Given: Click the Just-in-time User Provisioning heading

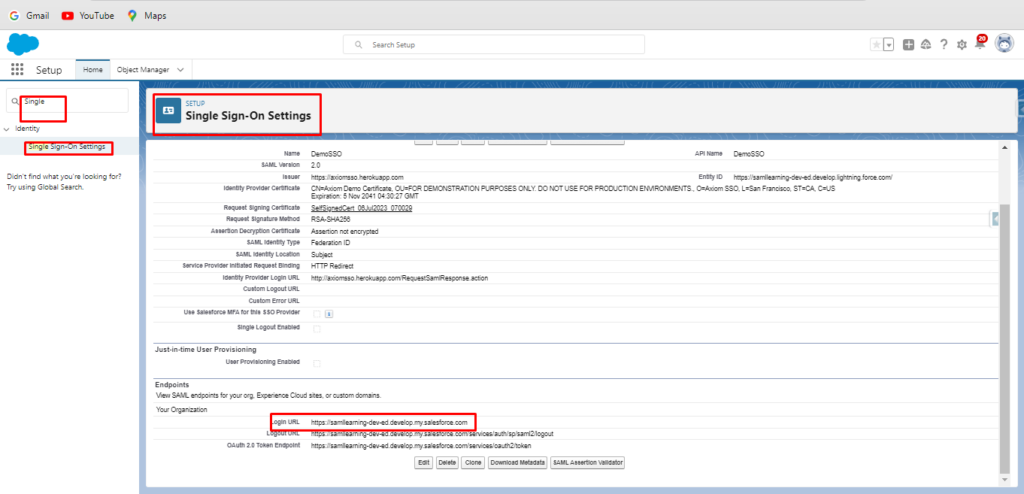Looking at the screenshot, I should [x=204, y=350].
